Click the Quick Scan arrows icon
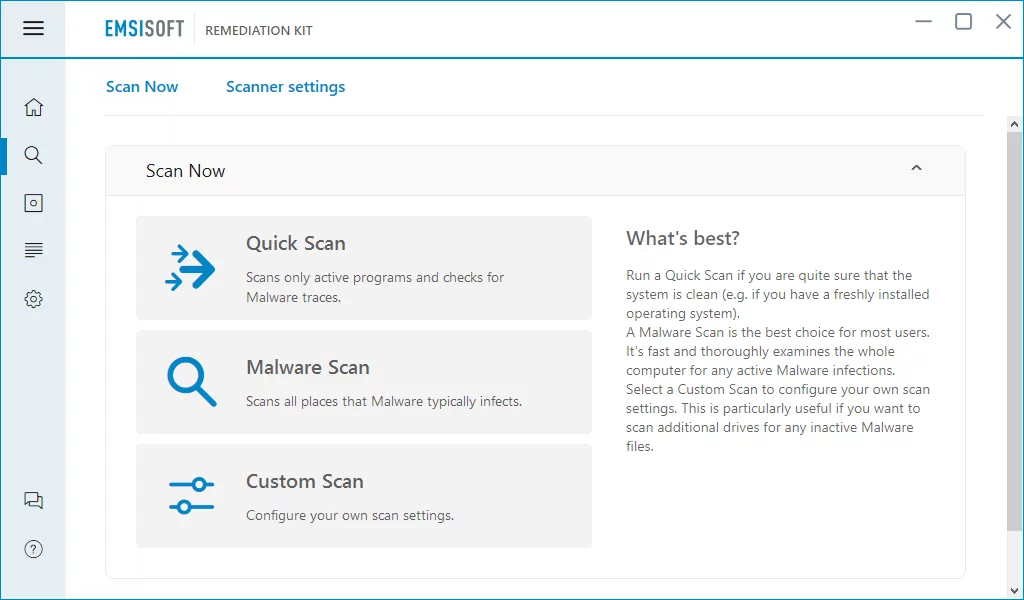The image size is (1024, 600). [190, 268]
